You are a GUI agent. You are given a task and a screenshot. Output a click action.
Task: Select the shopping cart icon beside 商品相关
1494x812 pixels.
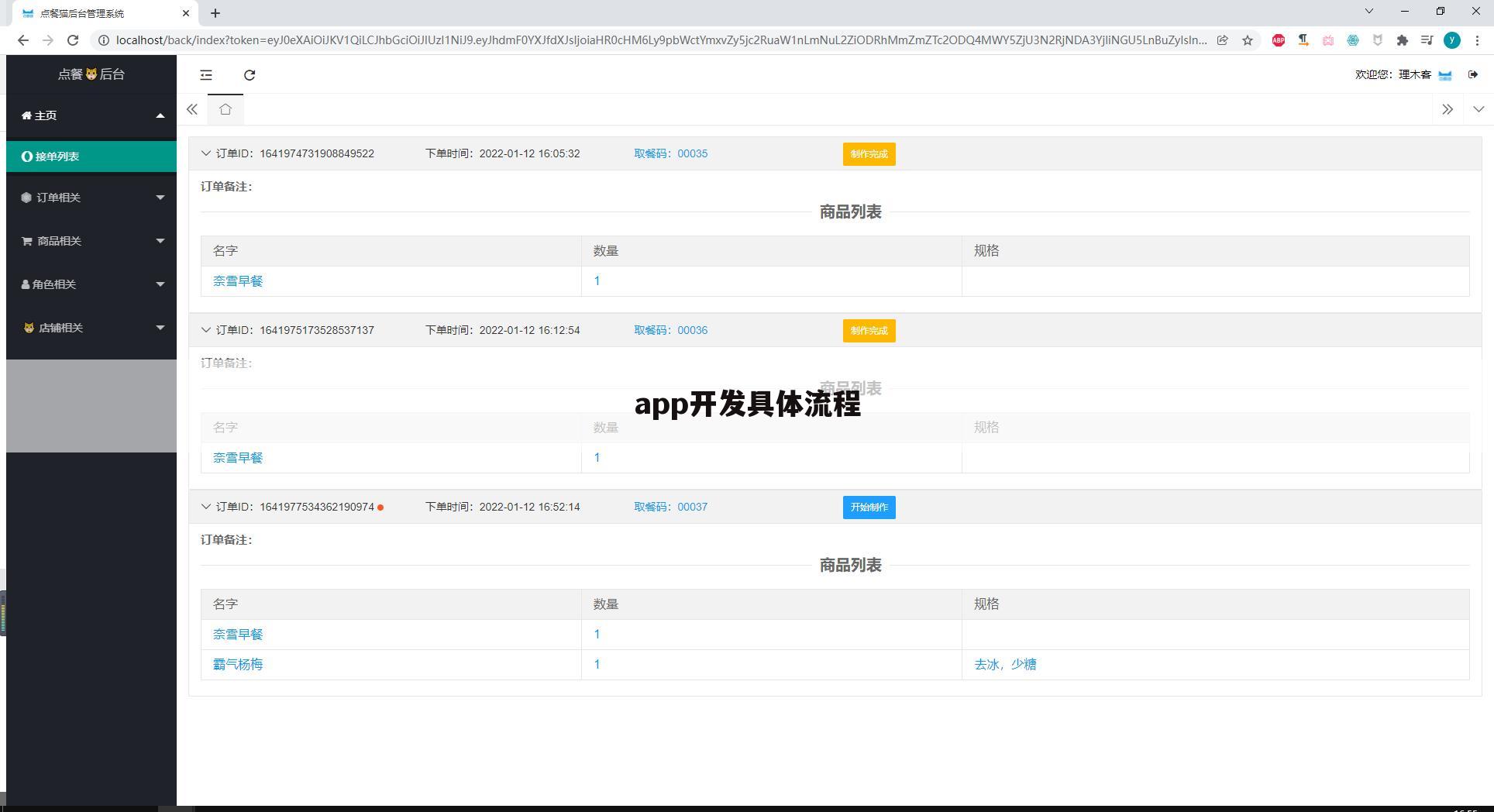26,240
